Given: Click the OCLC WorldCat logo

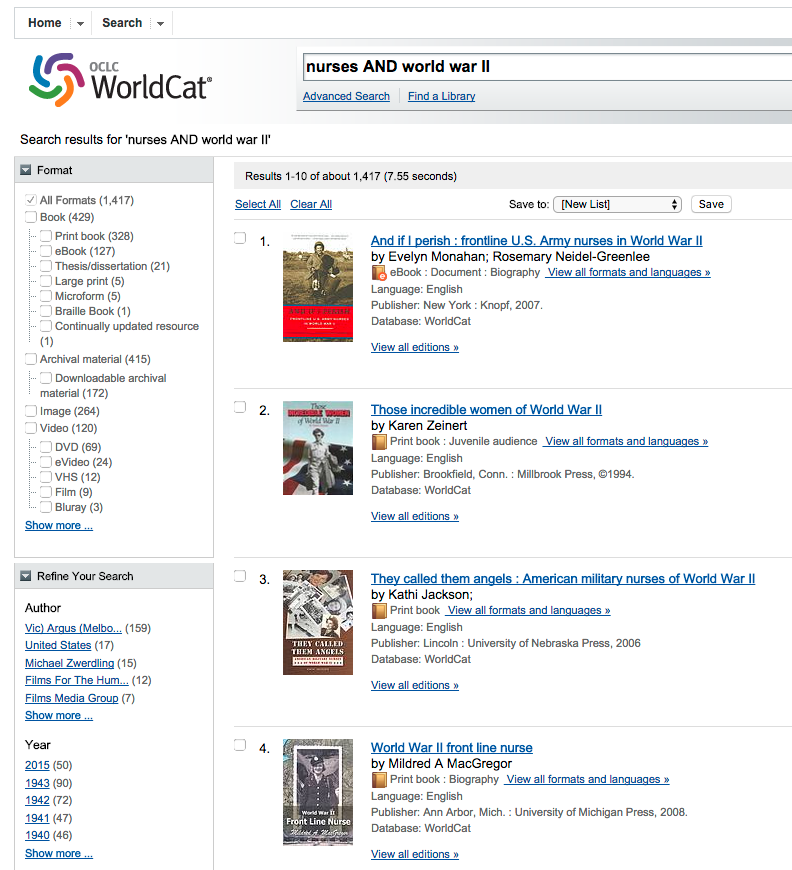Looking at the screenshot, I should point(120,80).
